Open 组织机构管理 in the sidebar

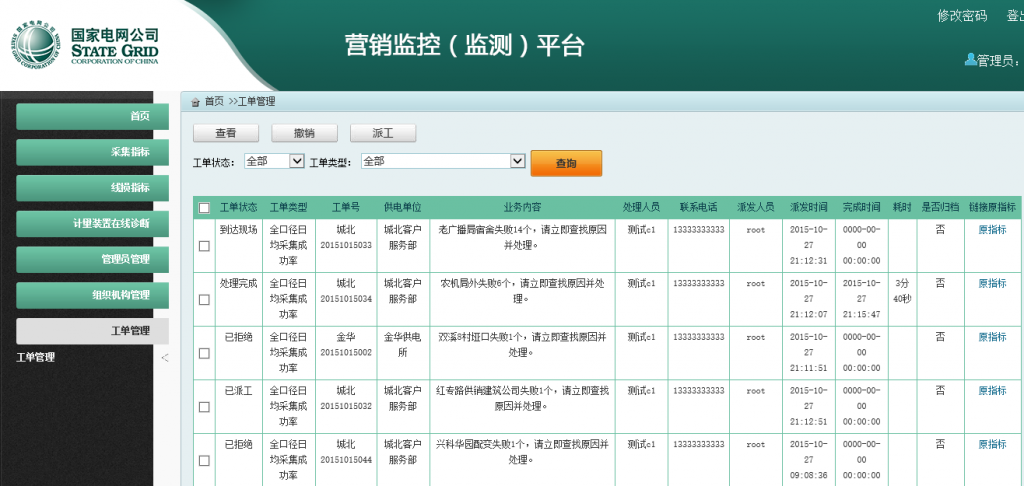[92, 295]
